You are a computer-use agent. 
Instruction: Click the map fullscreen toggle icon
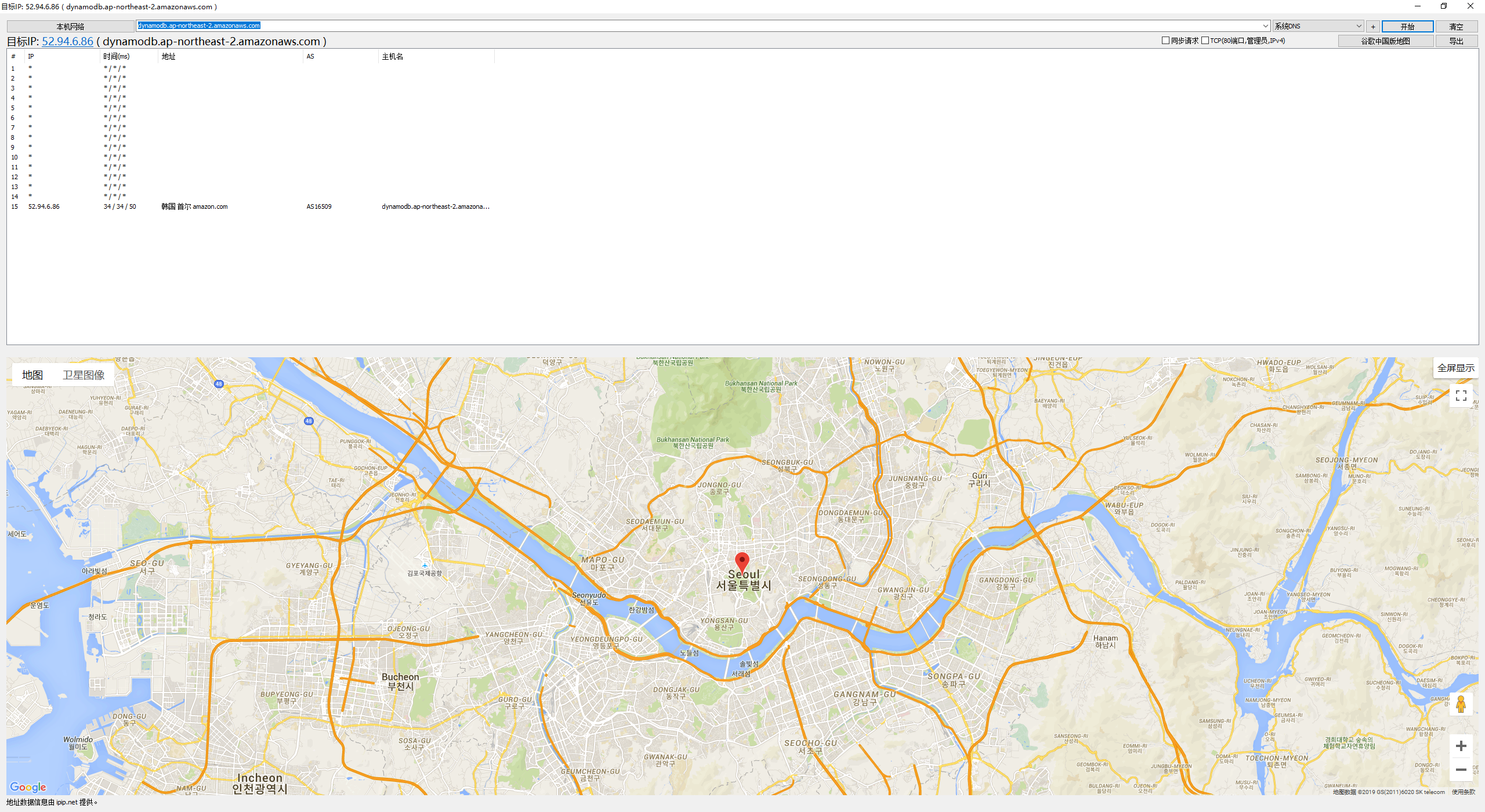[x=1461, y=396]
